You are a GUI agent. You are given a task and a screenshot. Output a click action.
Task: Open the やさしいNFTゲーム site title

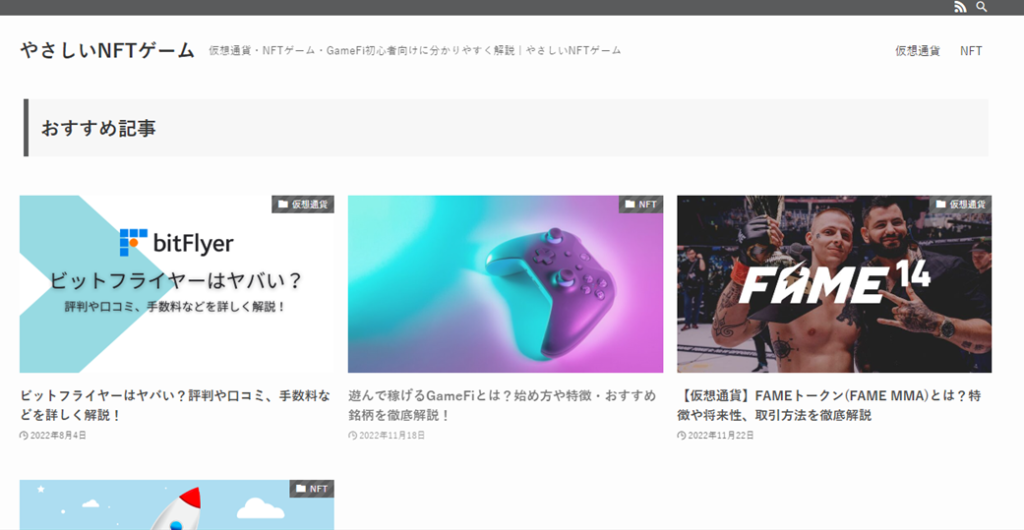107,50
